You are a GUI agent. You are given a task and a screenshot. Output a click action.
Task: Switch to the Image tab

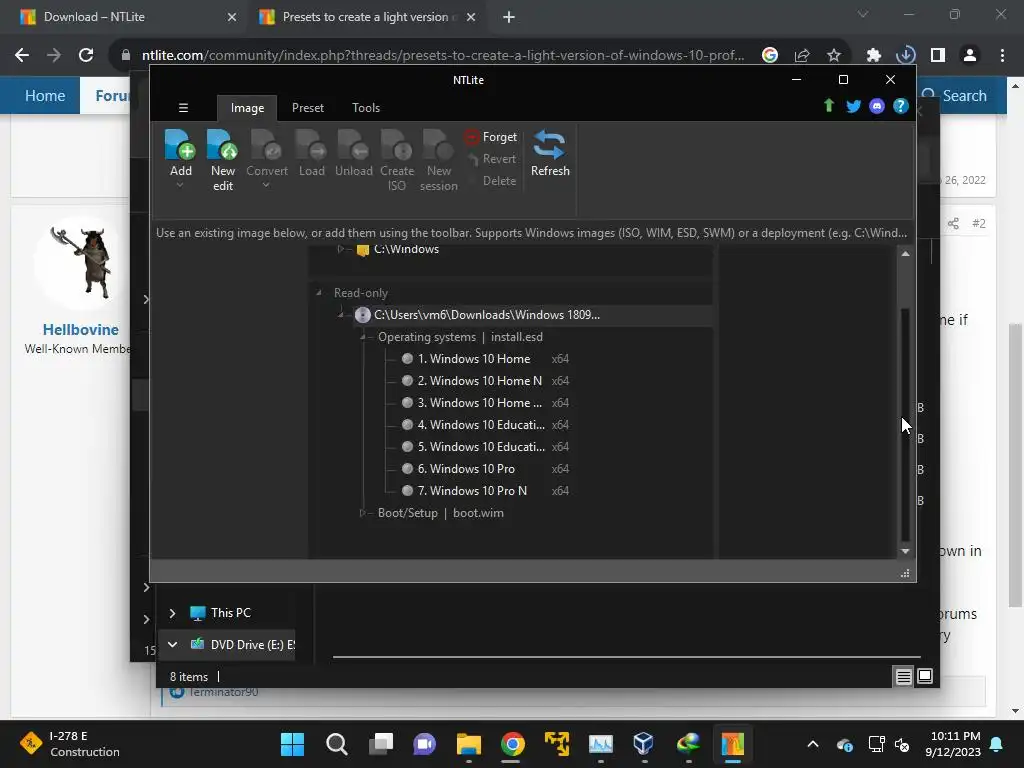(247, 108)
